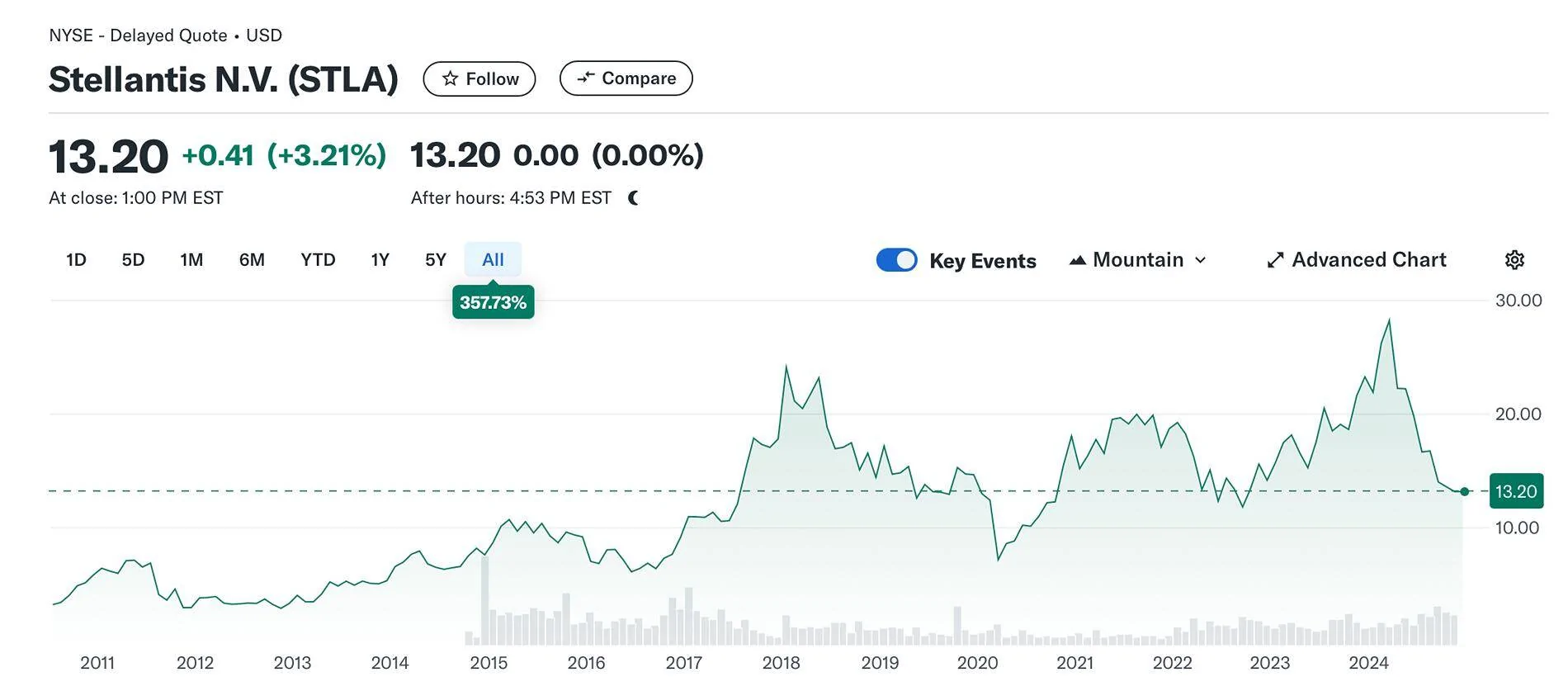
Task: Select the 5Y time range
Action: tap(436, 260)
